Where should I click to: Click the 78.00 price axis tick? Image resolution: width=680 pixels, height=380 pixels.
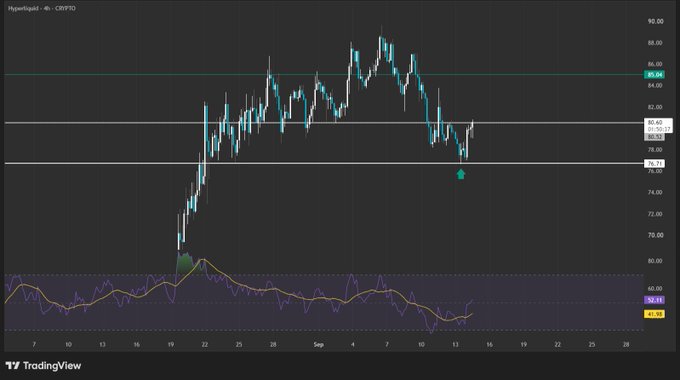655,150
